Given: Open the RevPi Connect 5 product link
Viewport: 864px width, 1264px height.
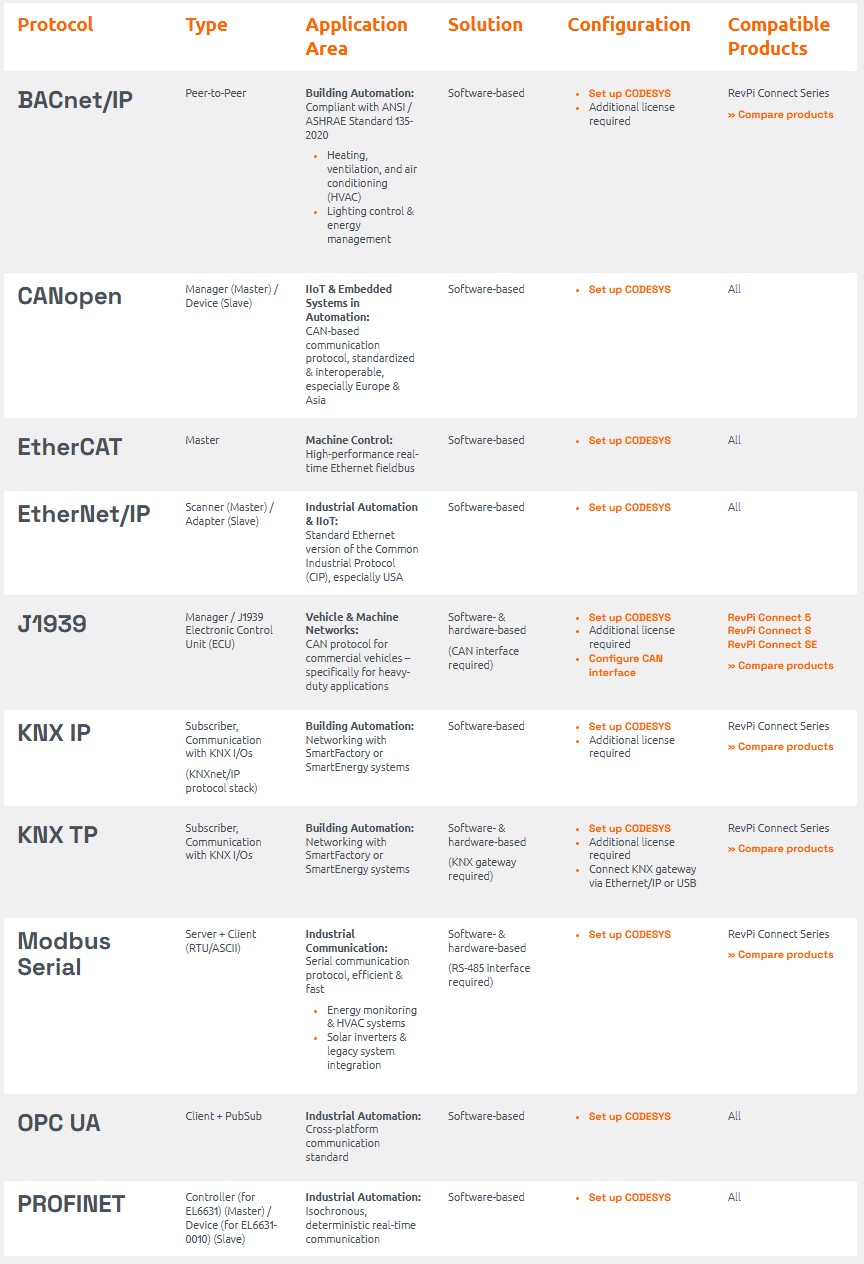Looking at the screenshot, I should (x=769, y=617).
